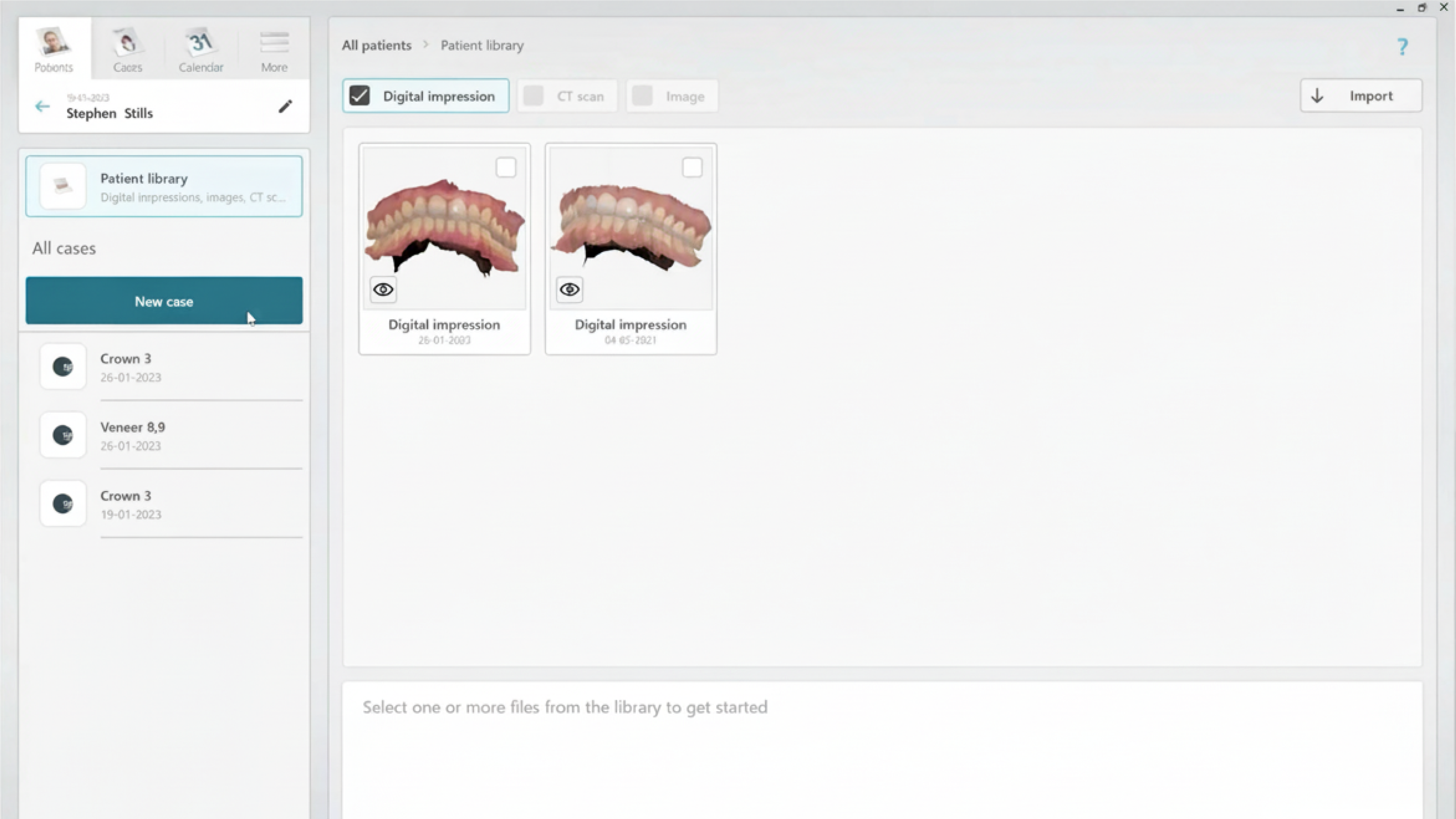Go to All patients breadcrumb
1456x819 pixels.
click(x=377, y=45)
